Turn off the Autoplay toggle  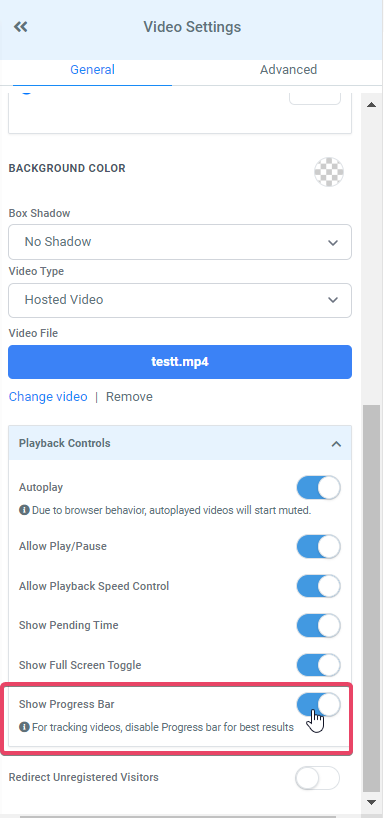pos(318,488)
